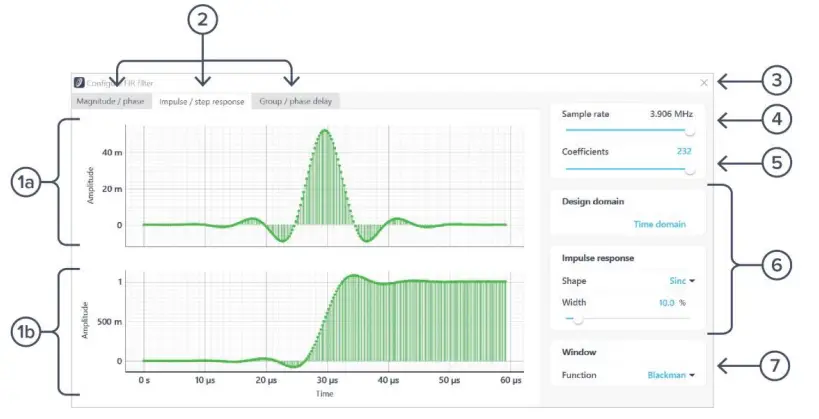Open the Group / phase delay tab

click(x=296, y=101)
